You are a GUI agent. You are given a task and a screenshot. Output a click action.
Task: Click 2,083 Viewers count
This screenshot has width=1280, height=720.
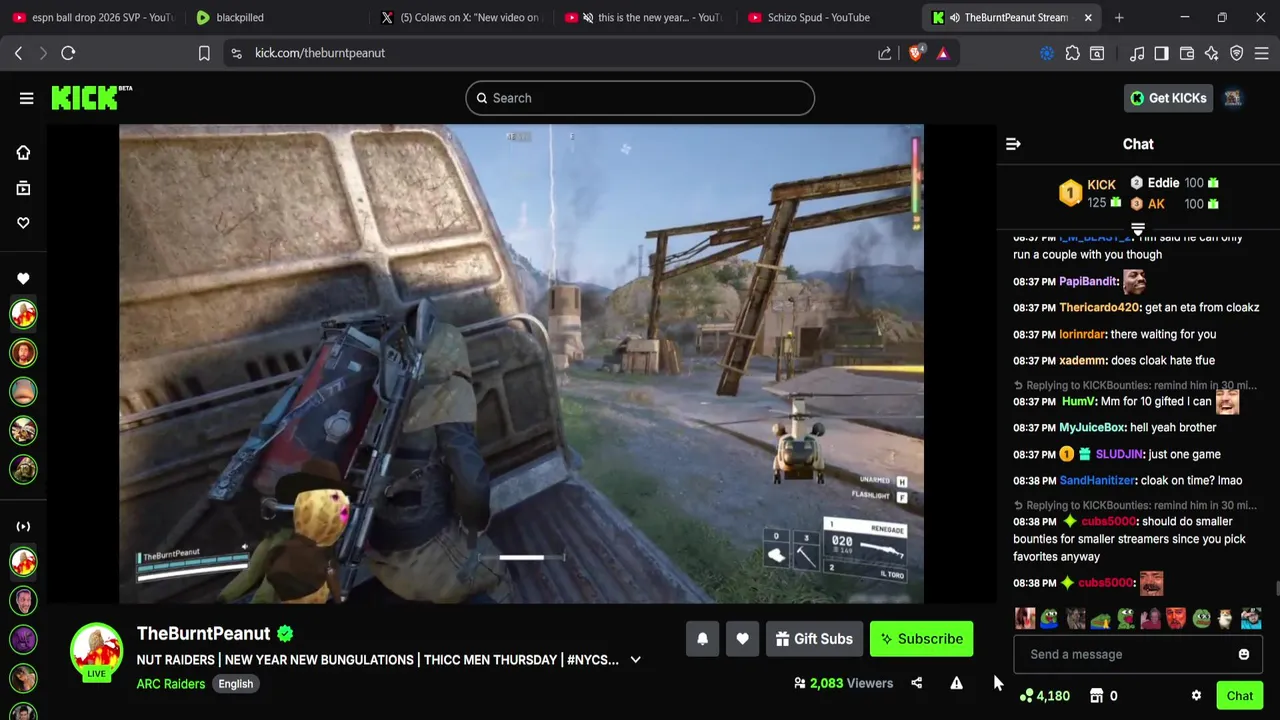[x=843, y=684]
